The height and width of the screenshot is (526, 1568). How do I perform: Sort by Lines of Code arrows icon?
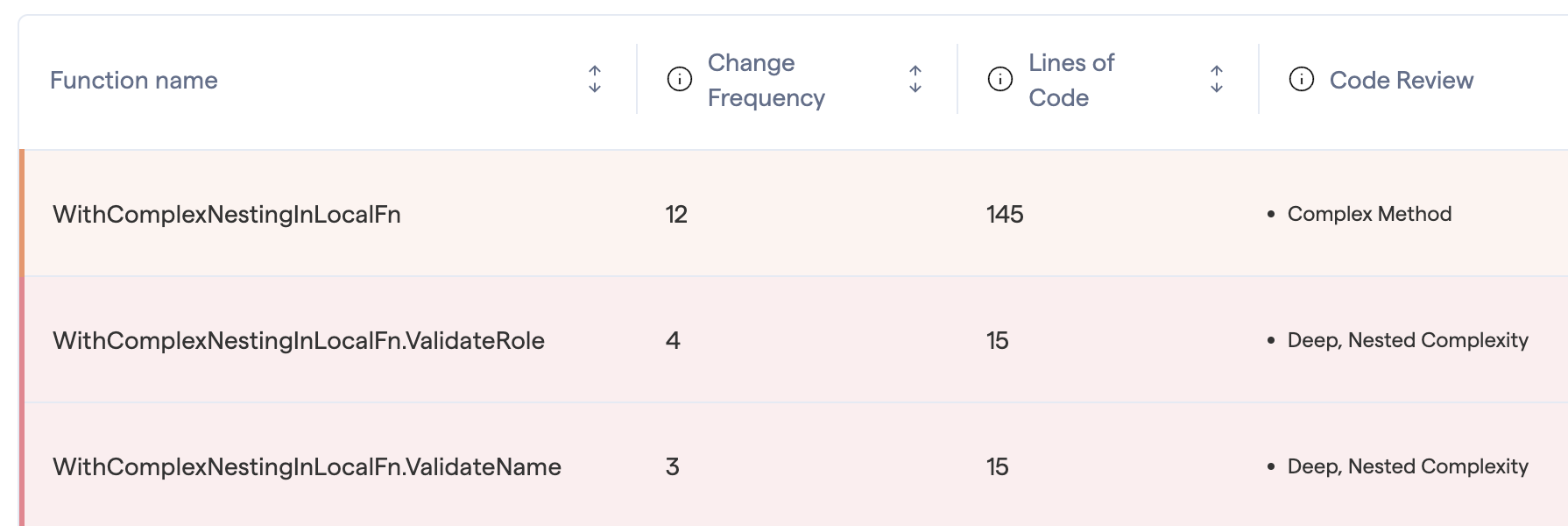pos(1217,80)
